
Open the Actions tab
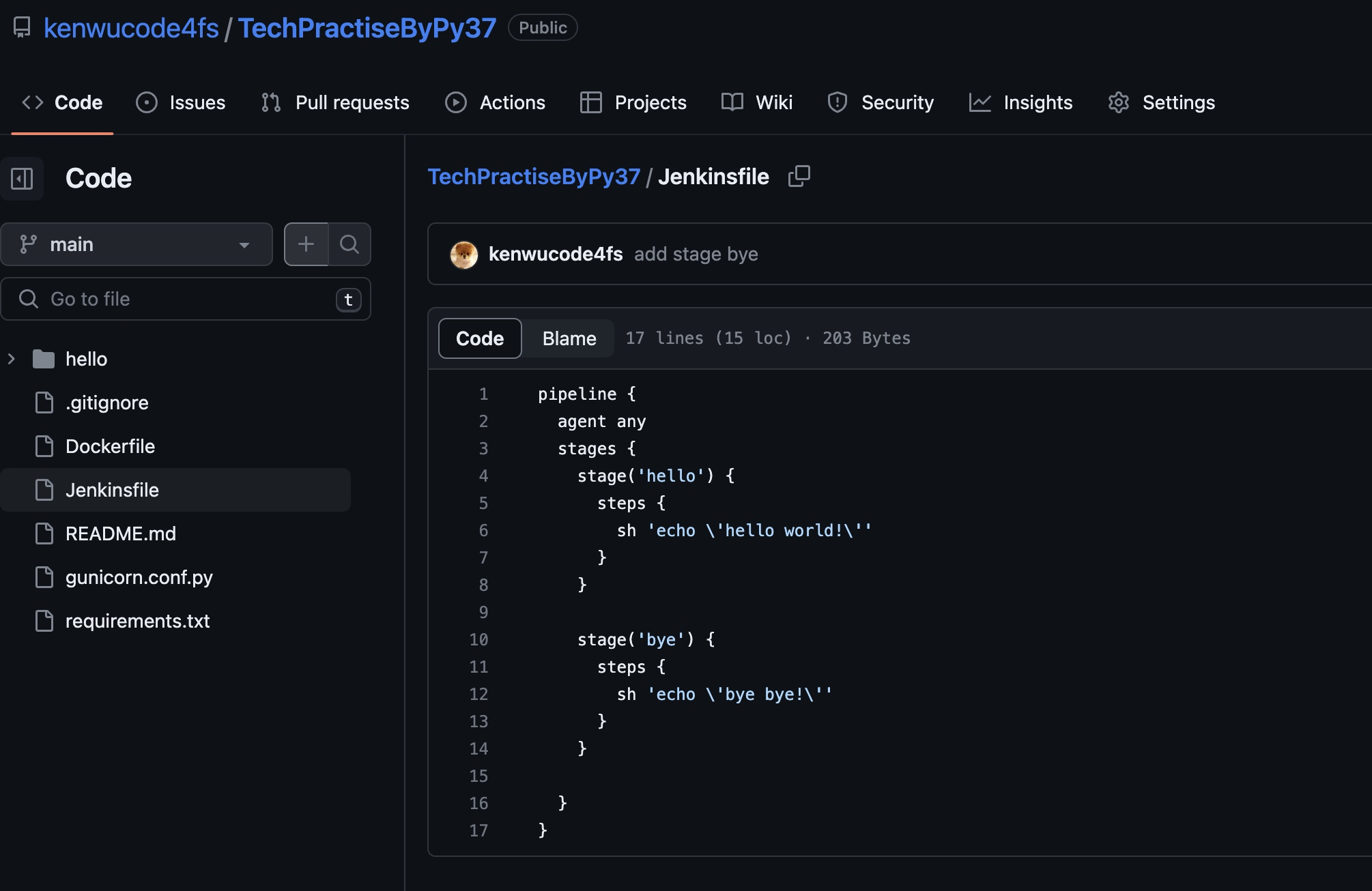[x=495, y=102]
